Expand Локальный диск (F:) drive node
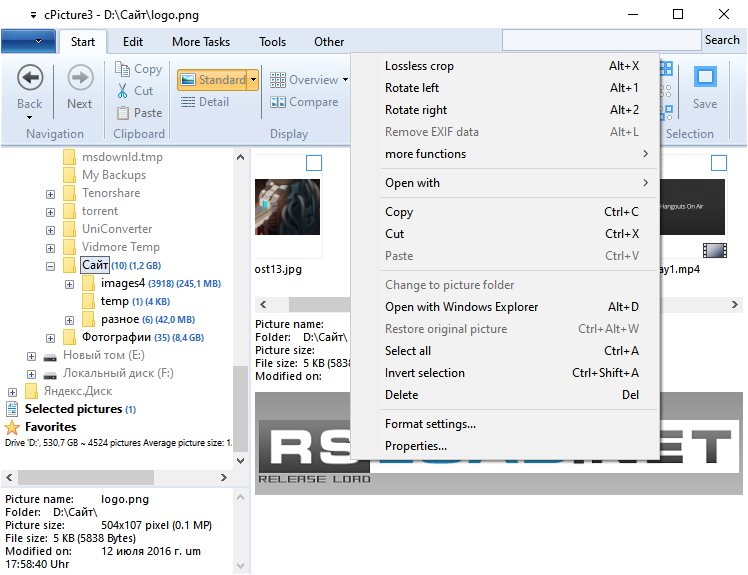Screen dimensions: 748x575 31,374
